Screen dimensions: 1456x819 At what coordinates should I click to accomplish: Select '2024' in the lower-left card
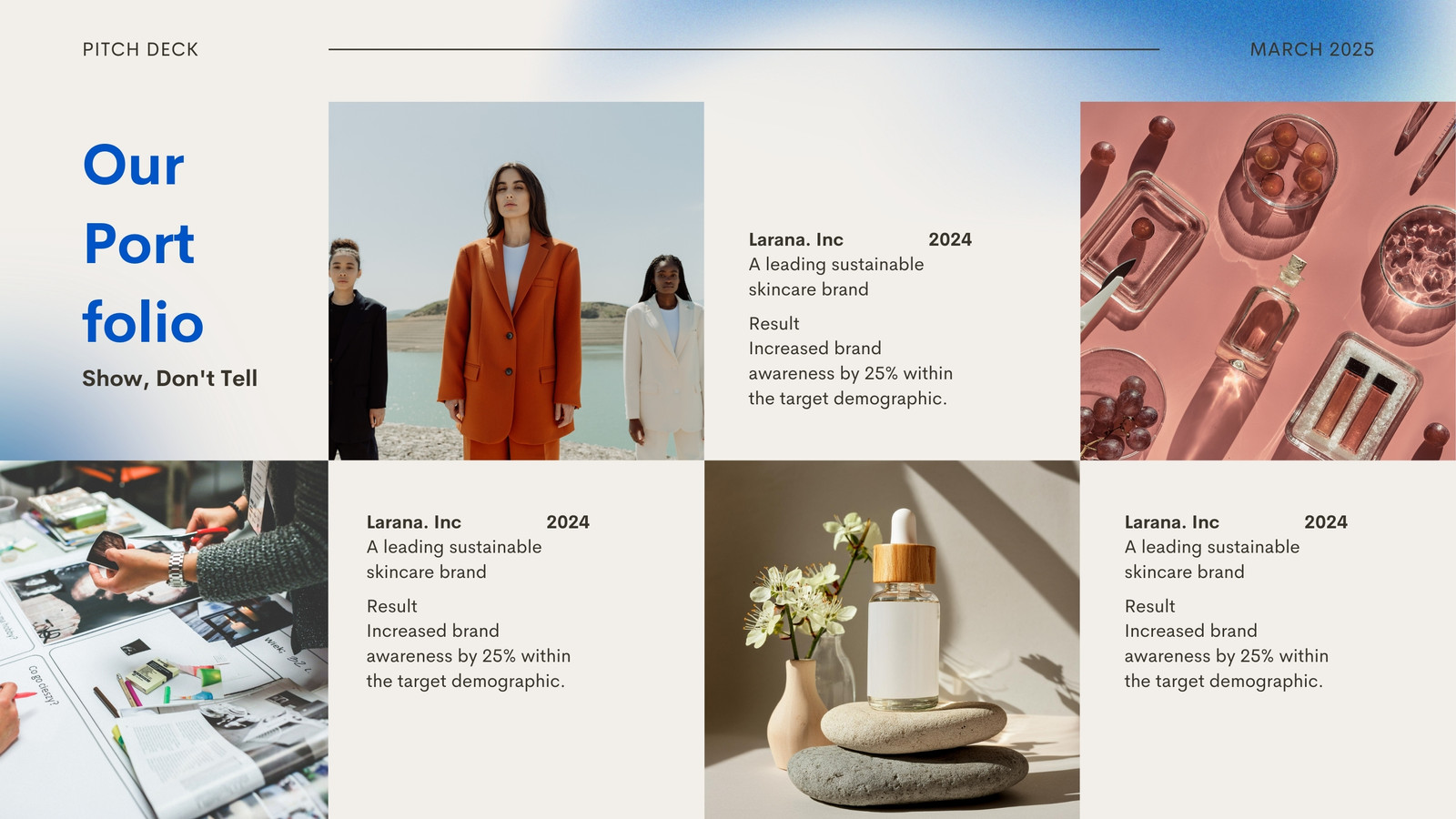pyautogui.click(x=568, y=522)
